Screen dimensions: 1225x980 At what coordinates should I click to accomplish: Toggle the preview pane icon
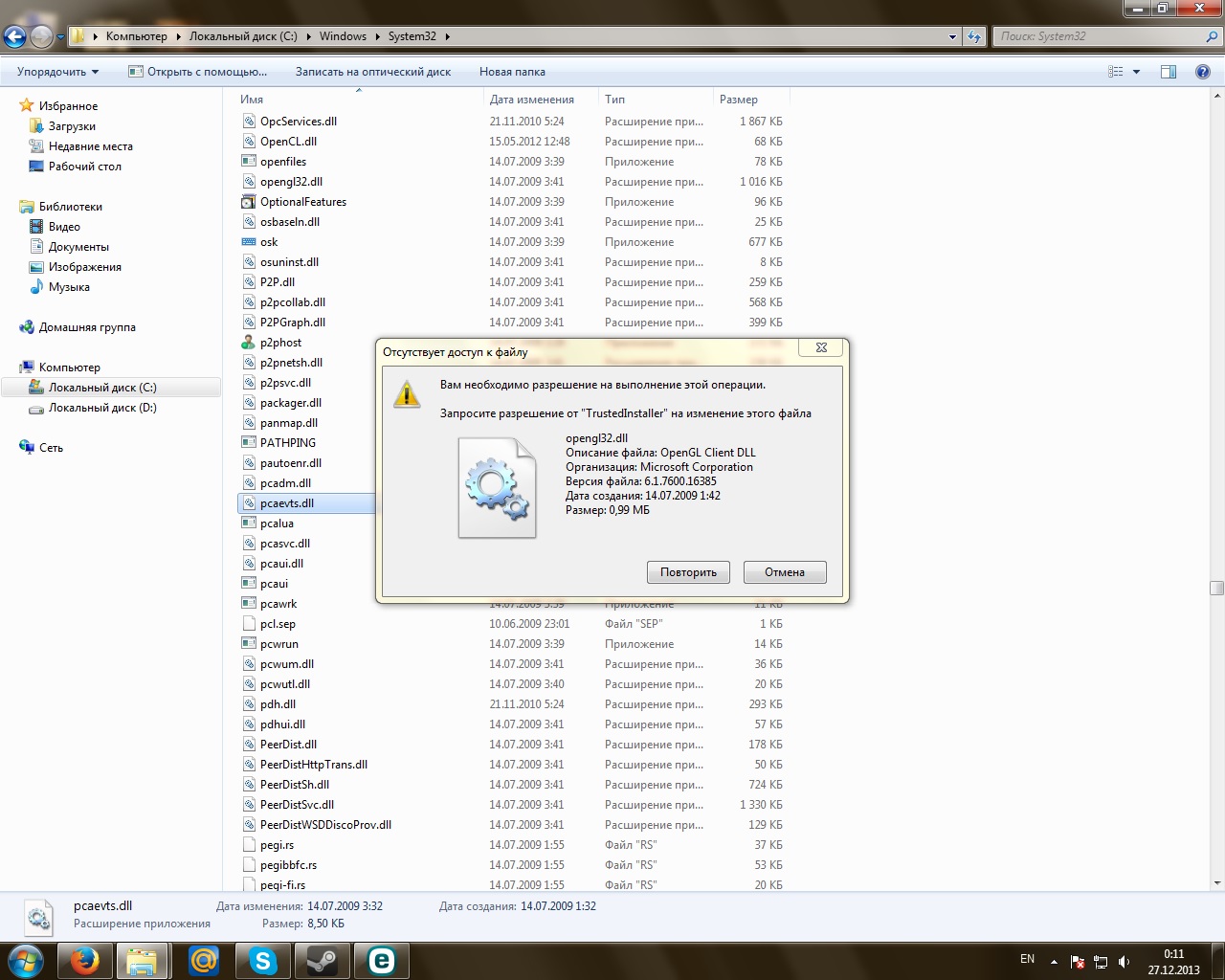[x=1168, y=72]
